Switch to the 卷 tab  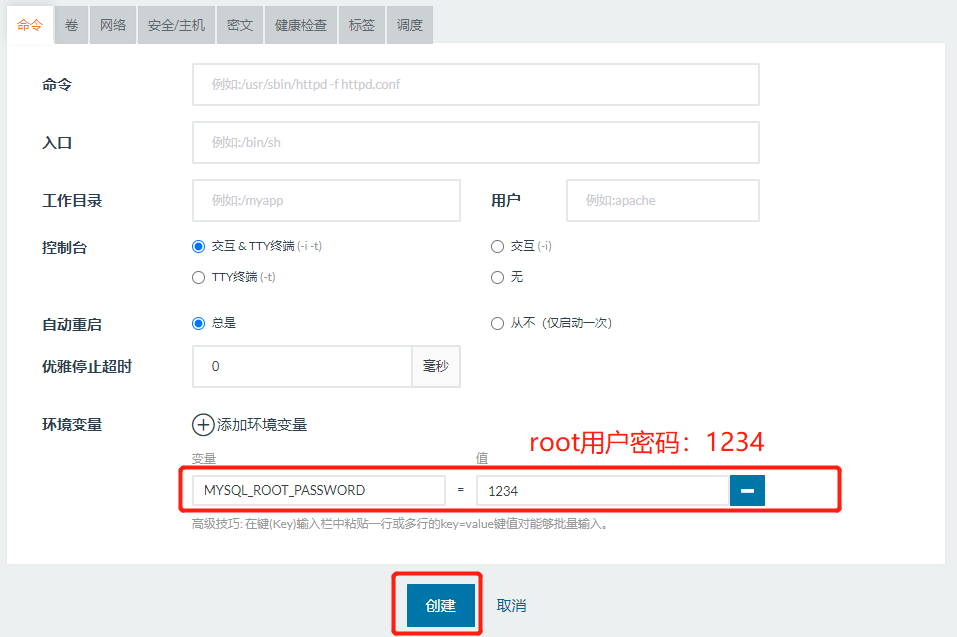[70, 25]
